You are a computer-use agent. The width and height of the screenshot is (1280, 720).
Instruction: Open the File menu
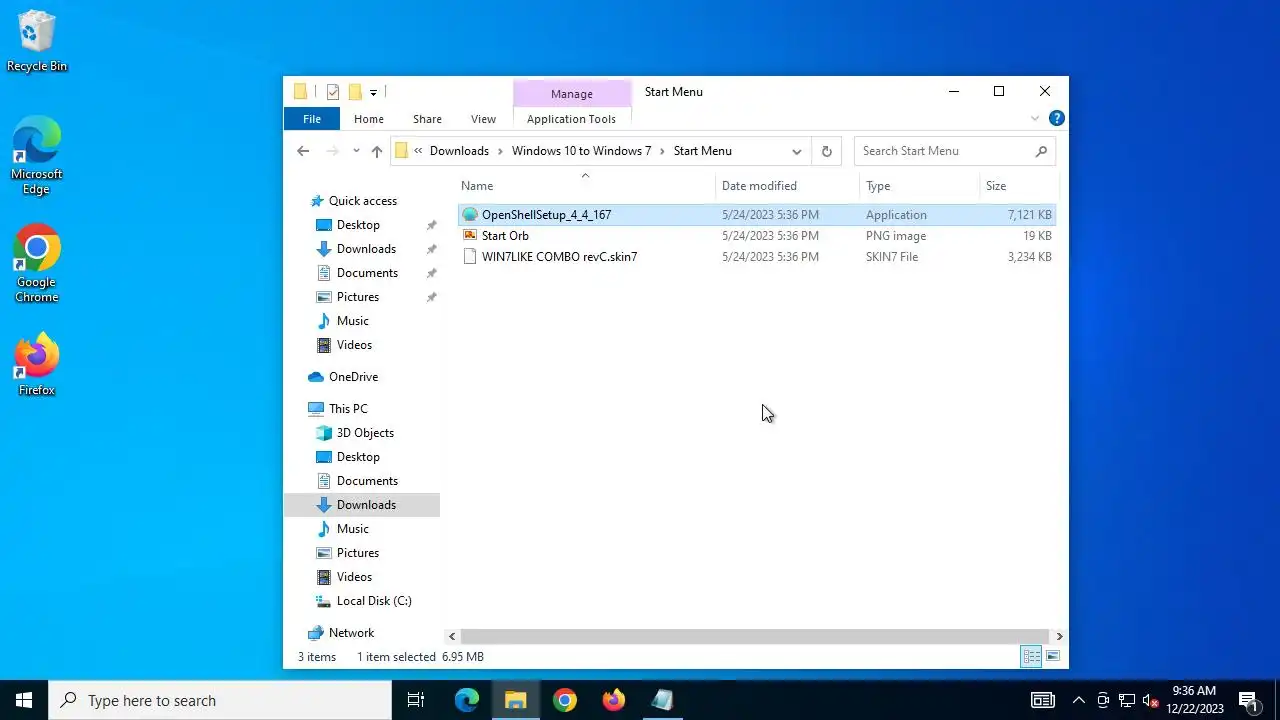point(312,119)
